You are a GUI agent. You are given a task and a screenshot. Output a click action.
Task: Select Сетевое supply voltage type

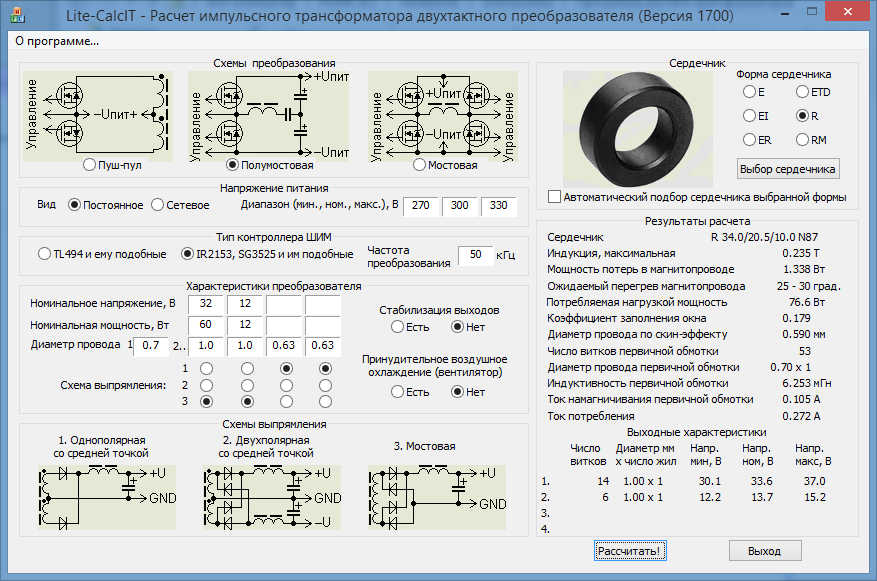pos(158,205)
